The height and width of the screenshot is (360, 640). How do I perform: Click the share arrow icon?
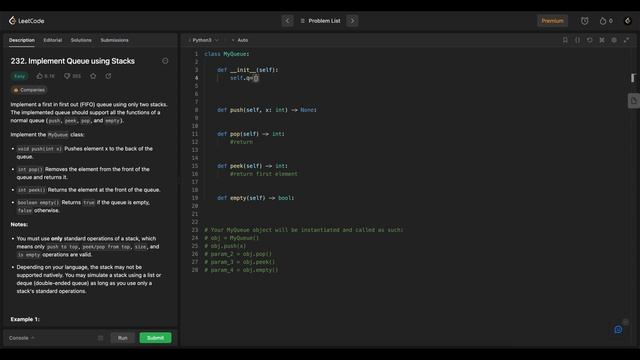[108, 76]
